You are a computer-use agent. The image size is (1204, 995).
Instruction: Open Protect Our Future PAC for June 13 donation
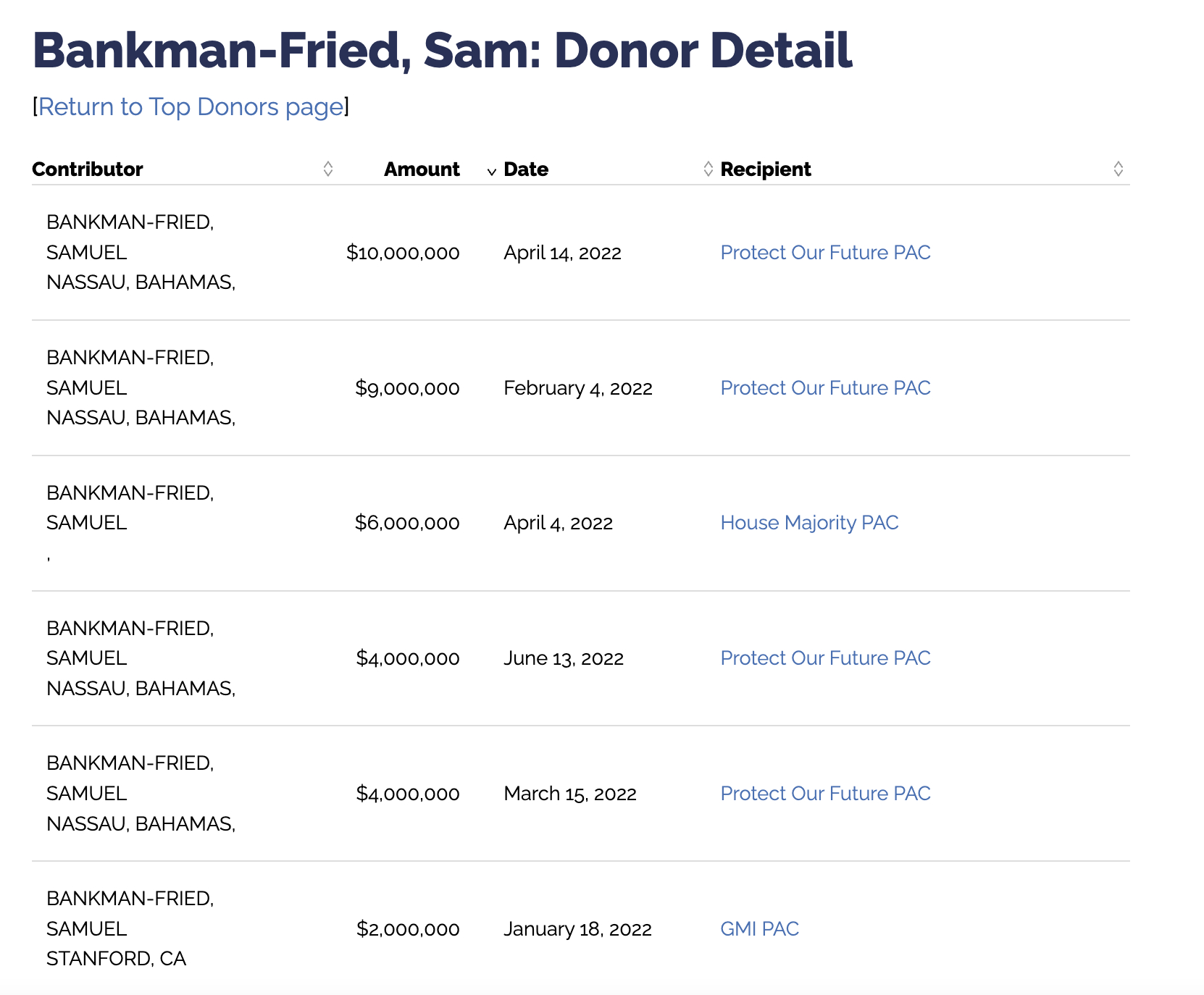pyautogui.click(x=825, y=658)
